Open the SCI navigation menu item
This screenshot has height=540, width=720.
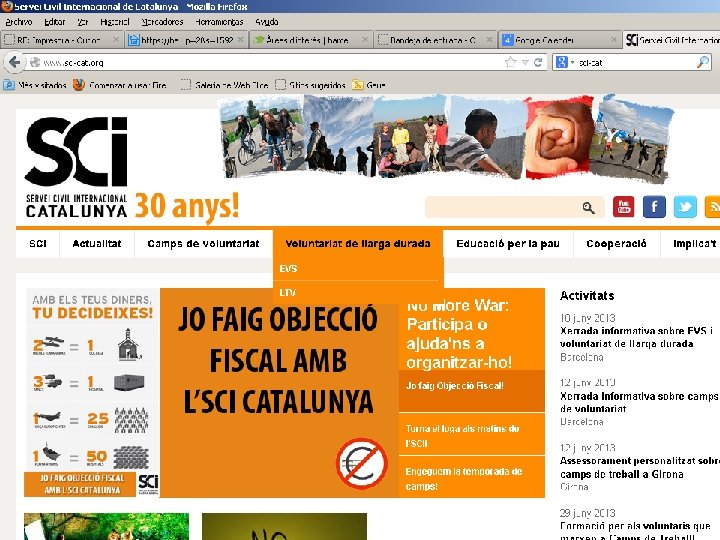click(38, 244)
